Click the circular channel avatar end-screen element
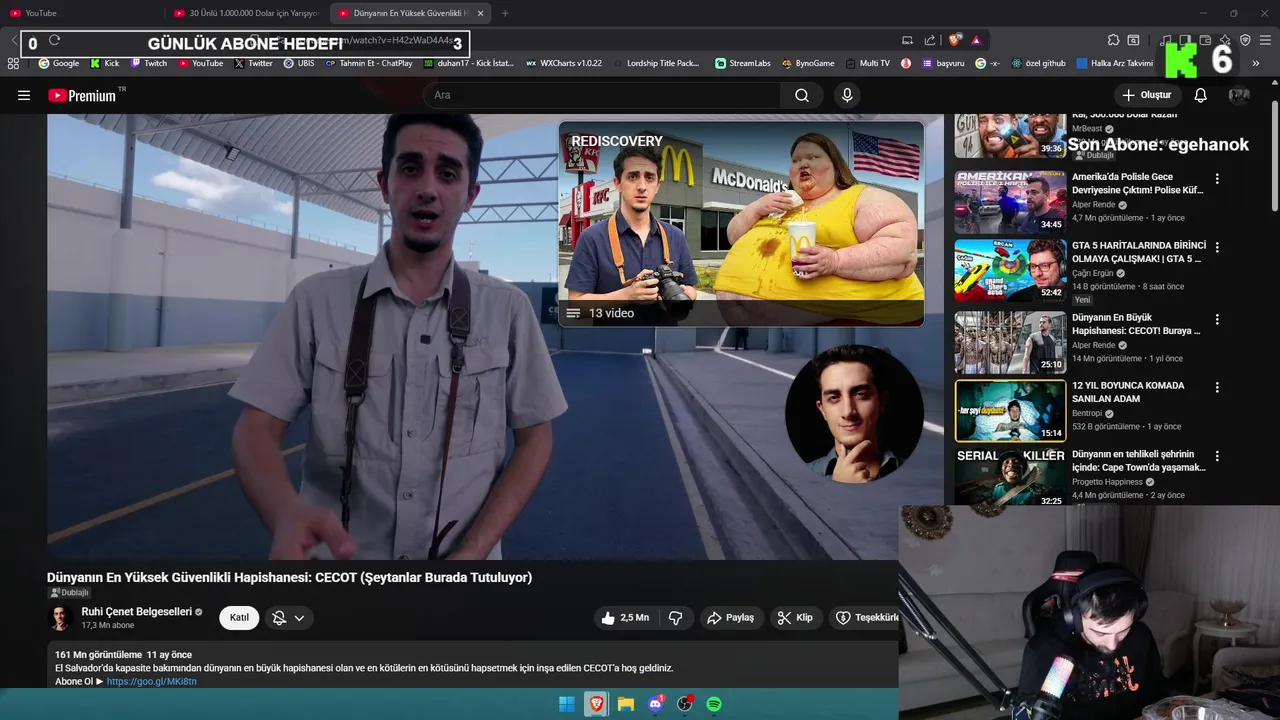The height and width of the screenshot is (720, 1280). click(x=854, y=413)
